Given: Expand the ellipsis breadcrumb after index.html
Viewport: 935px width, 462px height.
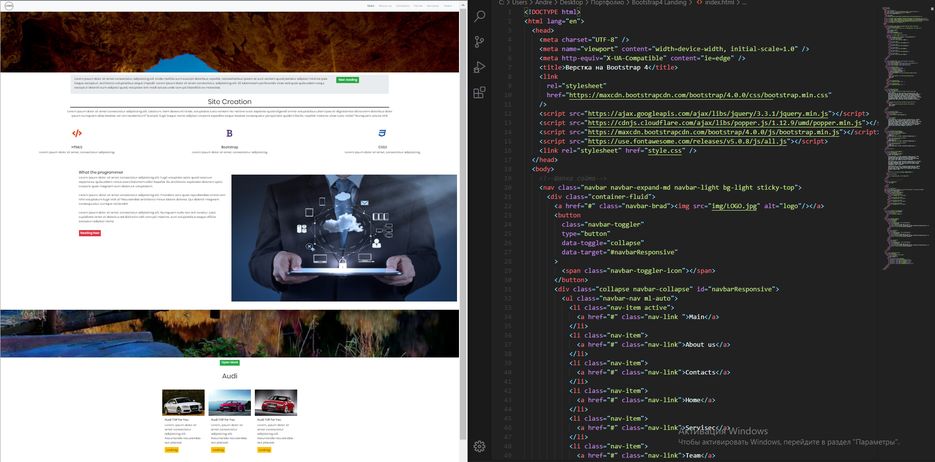Looking at the screenshot, I should coord(745,3).
